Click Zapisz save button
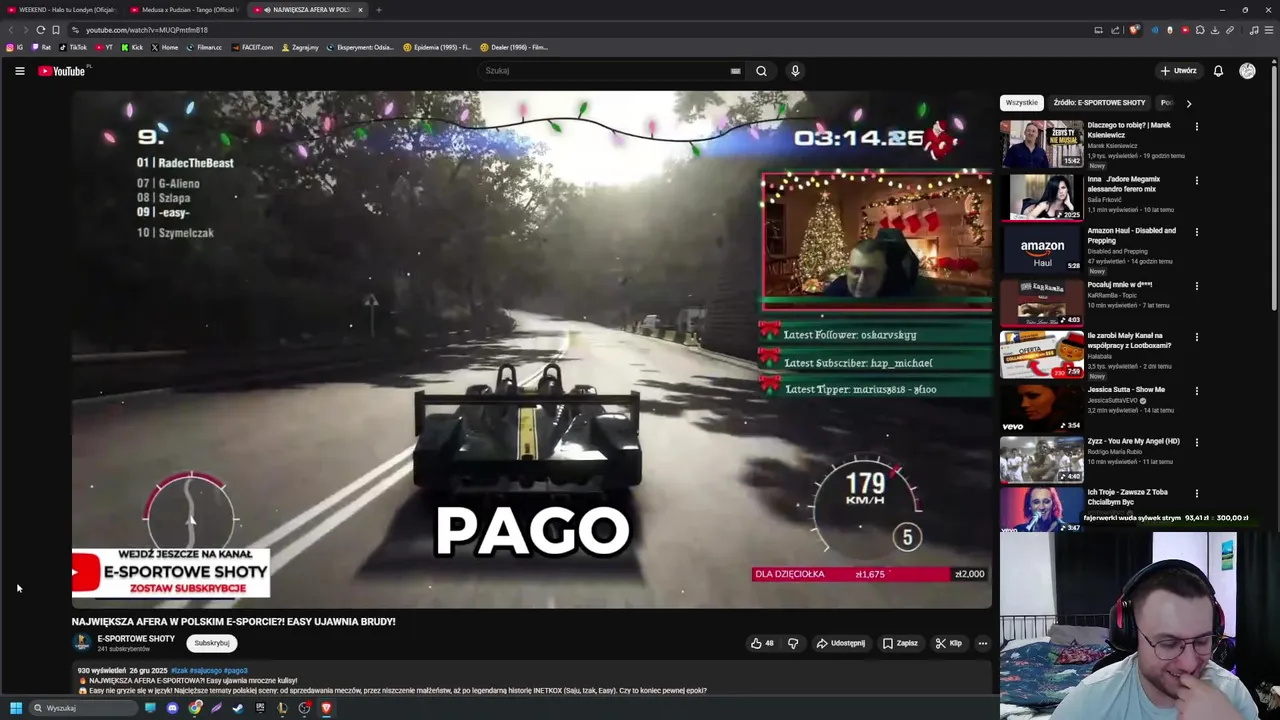 click(x=900, y=643)
